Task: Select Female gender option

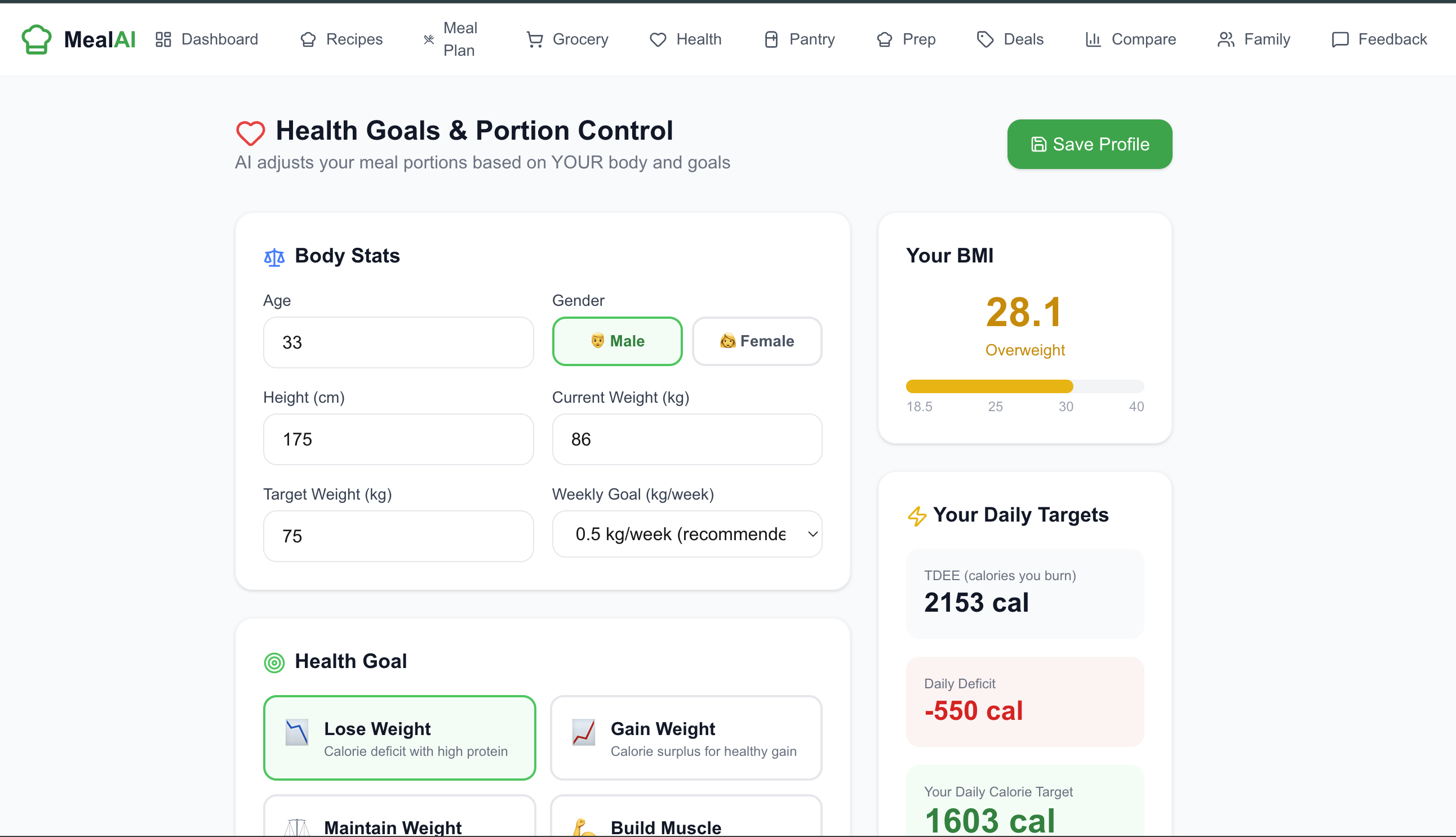Action: tap(757, 341)
